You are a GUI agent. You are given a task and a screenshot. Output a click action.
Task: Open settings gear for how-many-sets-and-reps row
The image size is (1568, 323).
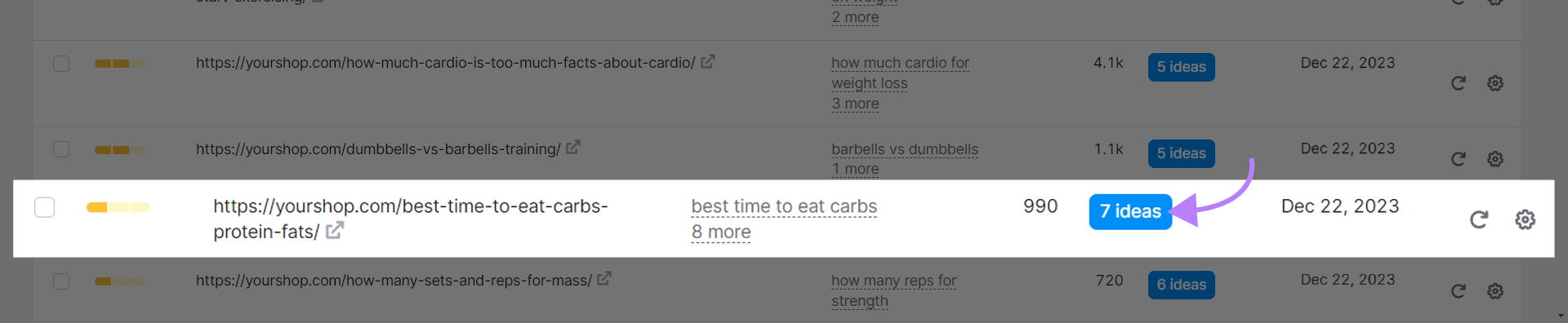1495,291
